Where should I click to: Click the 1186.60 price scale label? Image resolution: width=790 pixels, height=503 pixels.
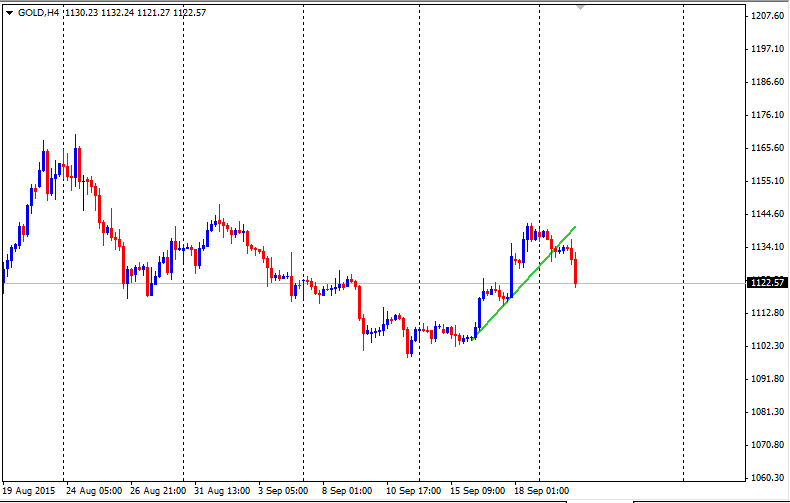(x=767, y=82)
